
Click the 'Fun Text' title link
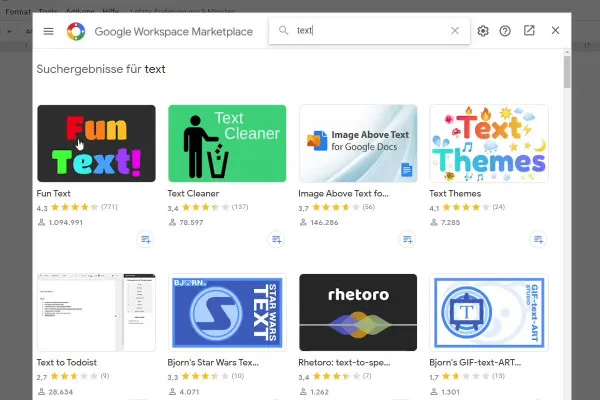pos(54,194)
